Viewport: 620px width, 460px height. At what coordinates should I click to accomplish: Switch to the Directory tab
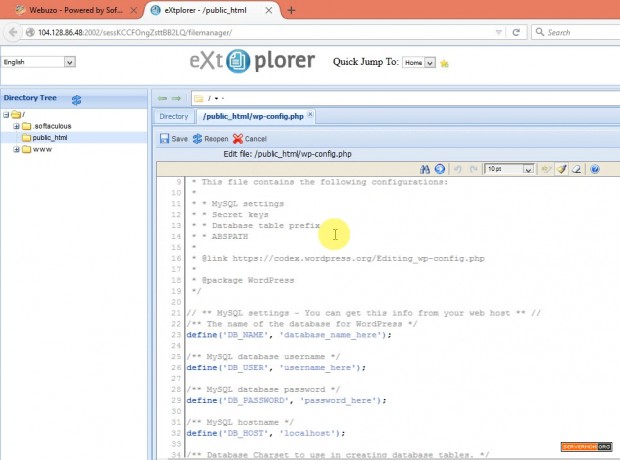[174, 116]
